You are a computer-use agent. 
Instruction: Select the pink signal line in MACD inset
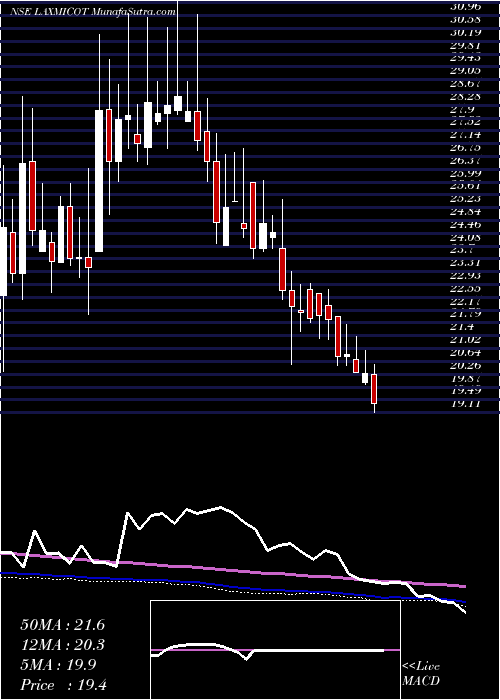(275, 650)
